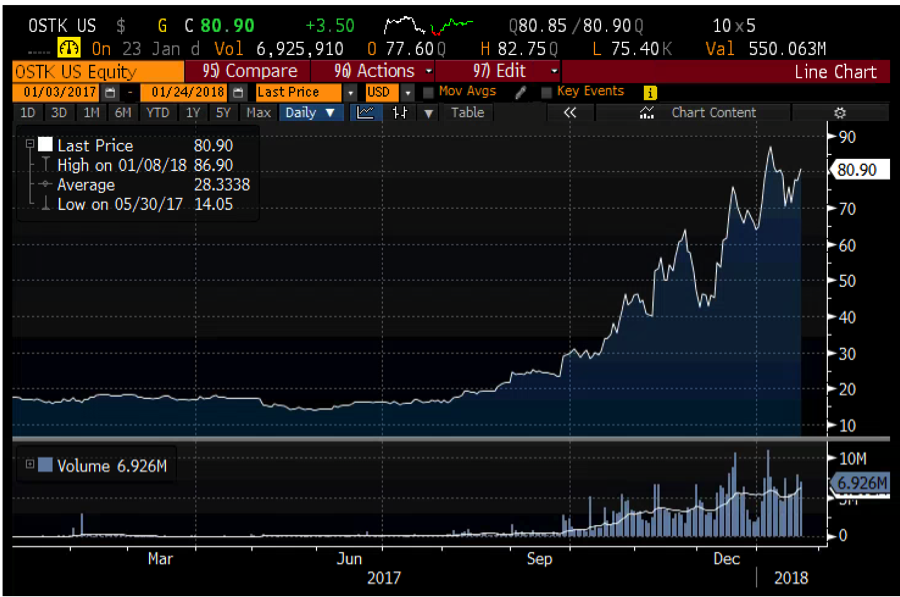This screenshot has width=900, height=597.
Task: Enable the Key Events checkbox
Action: [x=546, y=92]
